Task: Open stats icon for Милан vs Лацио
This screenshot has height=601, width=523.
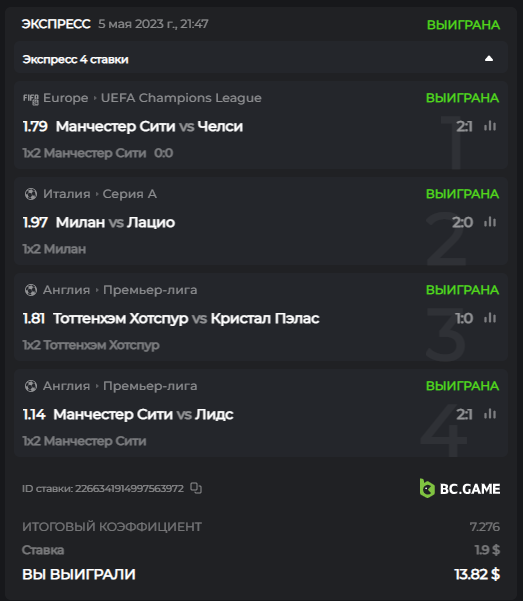Action: click(x=490, y=222)
